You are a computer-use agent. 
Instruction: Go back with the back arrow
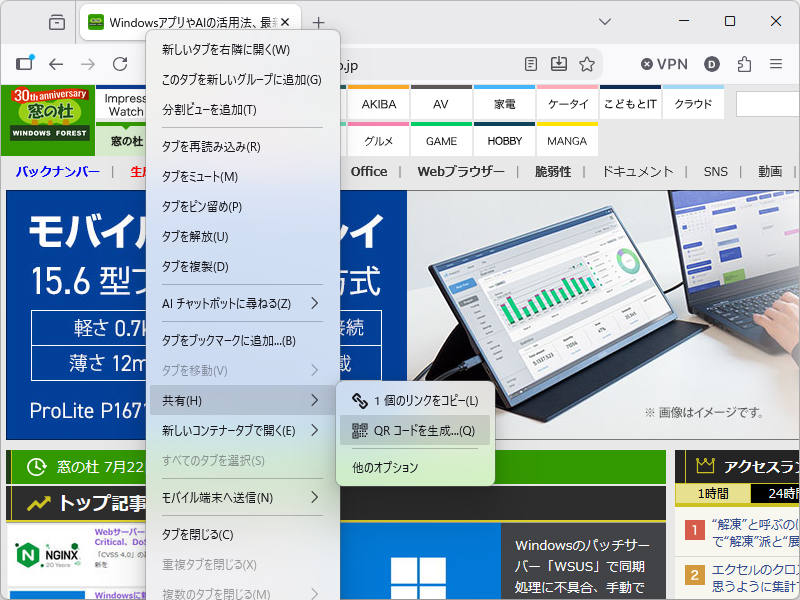[x=56, y=64]
